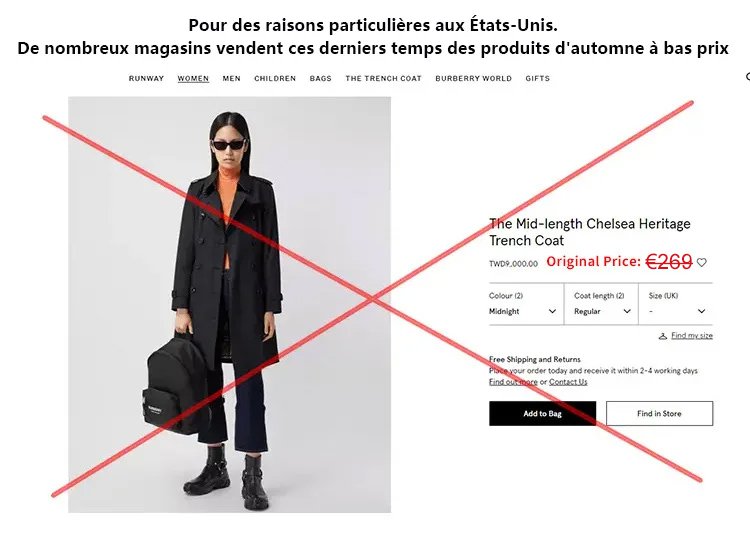
Task: Click the search icon in header
Action: (748, 77)
